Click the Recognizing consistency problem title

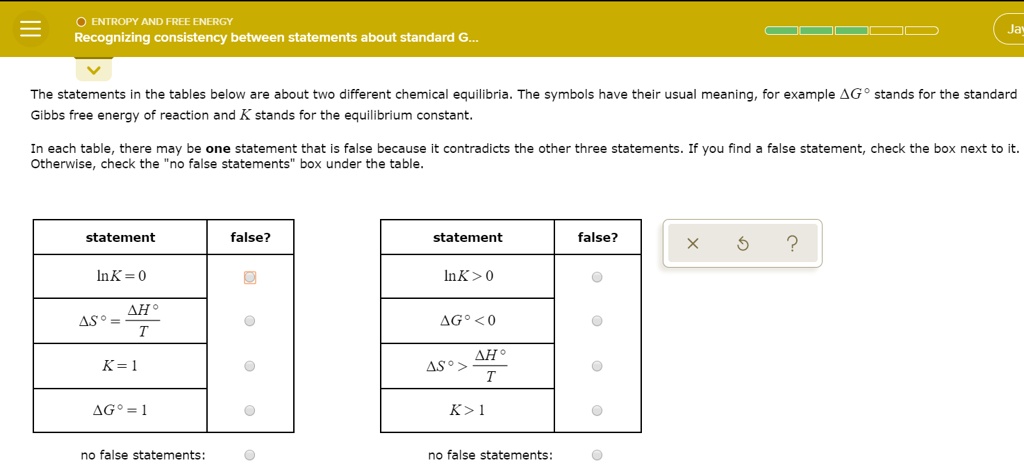coord(276,38)
